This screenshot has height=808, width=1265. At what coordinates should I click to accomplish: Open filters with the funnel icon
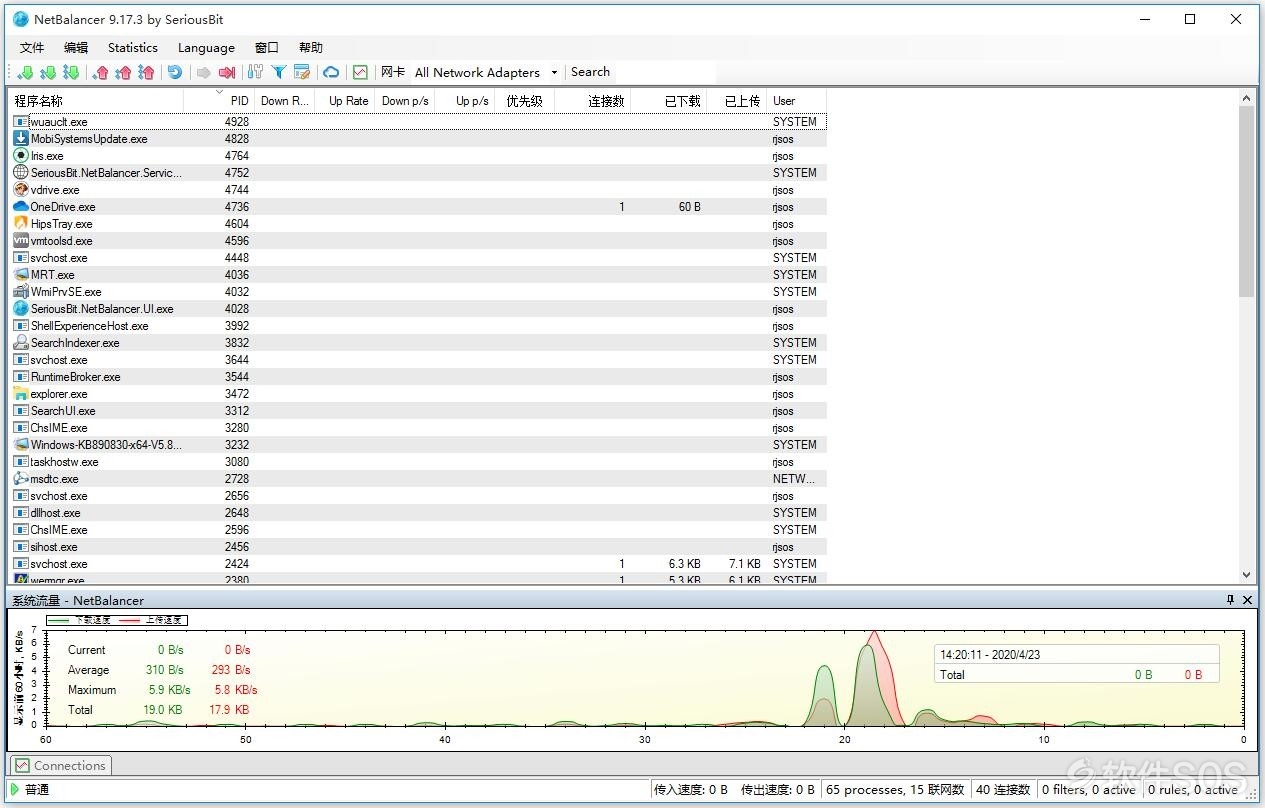click(x=279, y=72)
